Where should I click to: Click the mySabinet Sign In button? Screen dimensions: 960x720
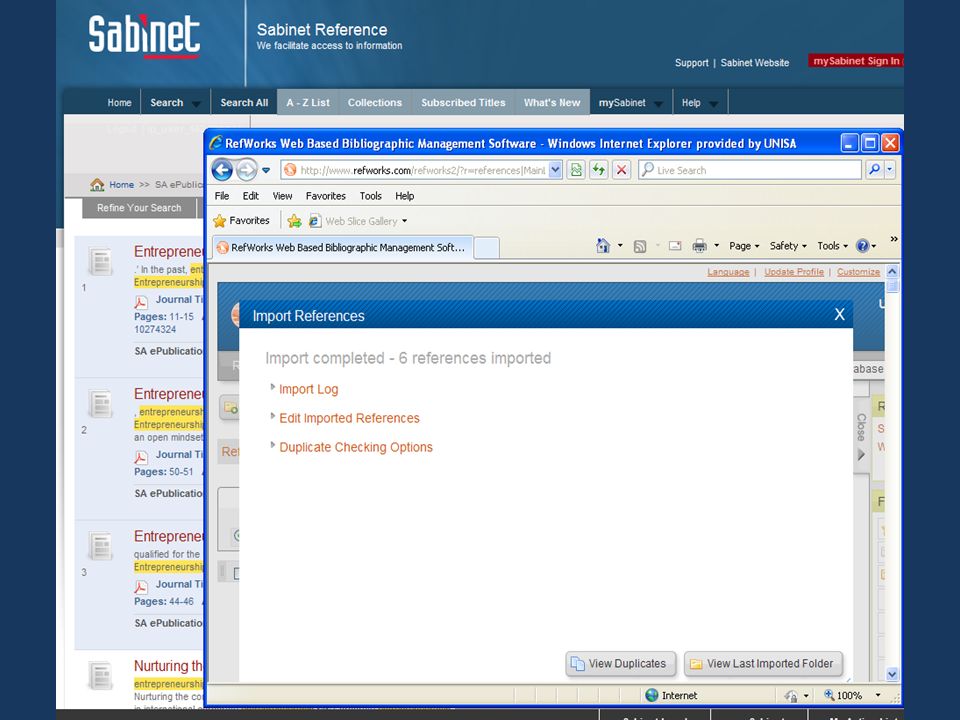click(x=855, y=61)
